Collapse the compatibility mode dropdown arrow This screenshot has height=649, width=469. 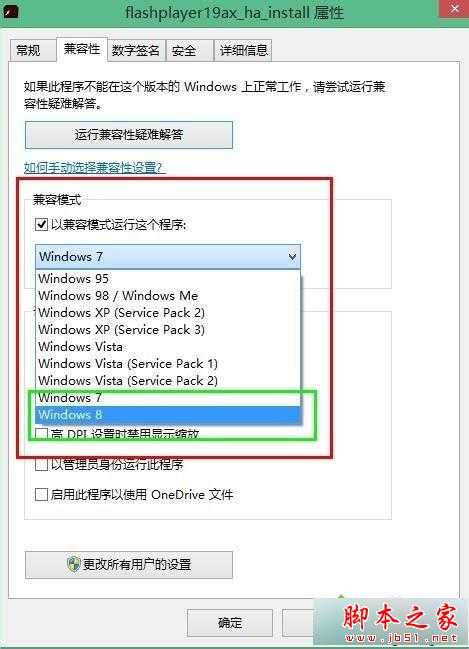[x=292, y=257]
